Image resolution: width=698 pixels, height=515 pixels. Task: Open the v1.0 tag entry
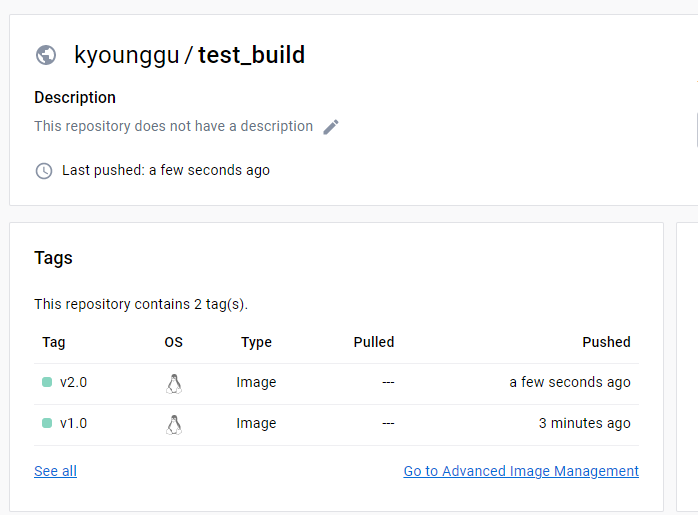pyautogui.click(x=73, y=423)
